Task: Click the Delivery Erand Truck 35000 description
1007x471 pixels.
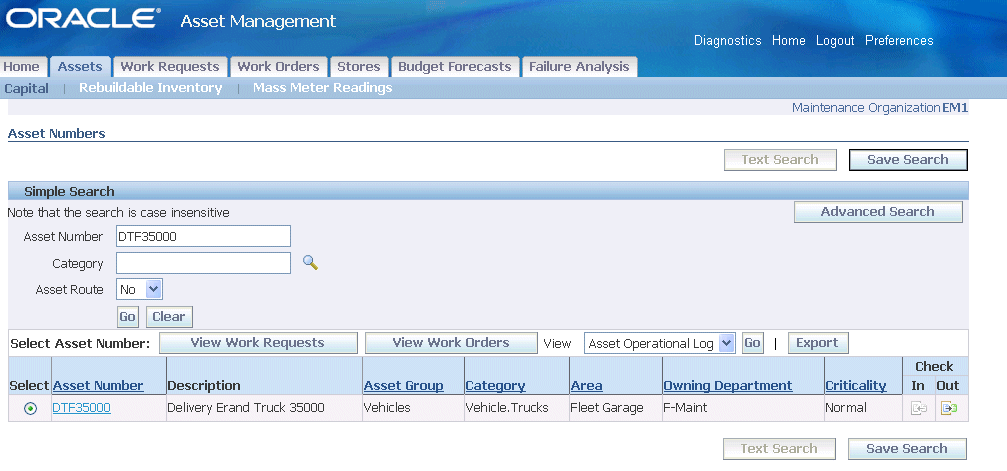Action: [x=246, y=408]
